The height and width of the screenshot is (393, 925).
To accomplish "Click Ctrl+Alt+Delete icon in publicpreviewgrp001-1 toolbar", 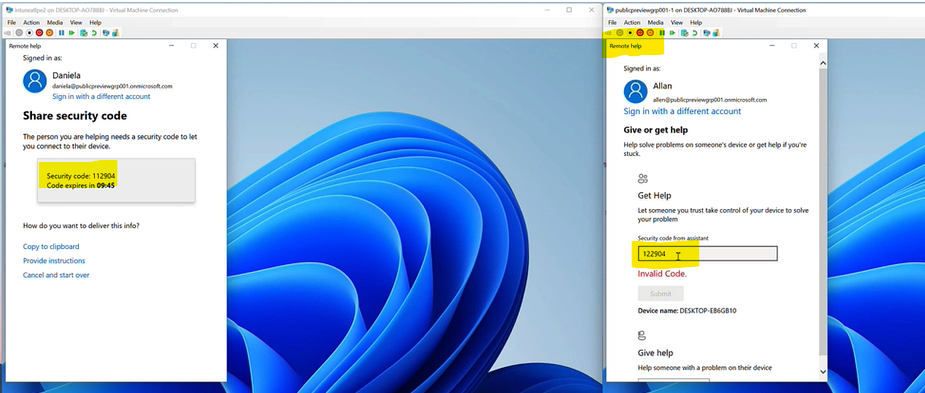I will [608, 33].
